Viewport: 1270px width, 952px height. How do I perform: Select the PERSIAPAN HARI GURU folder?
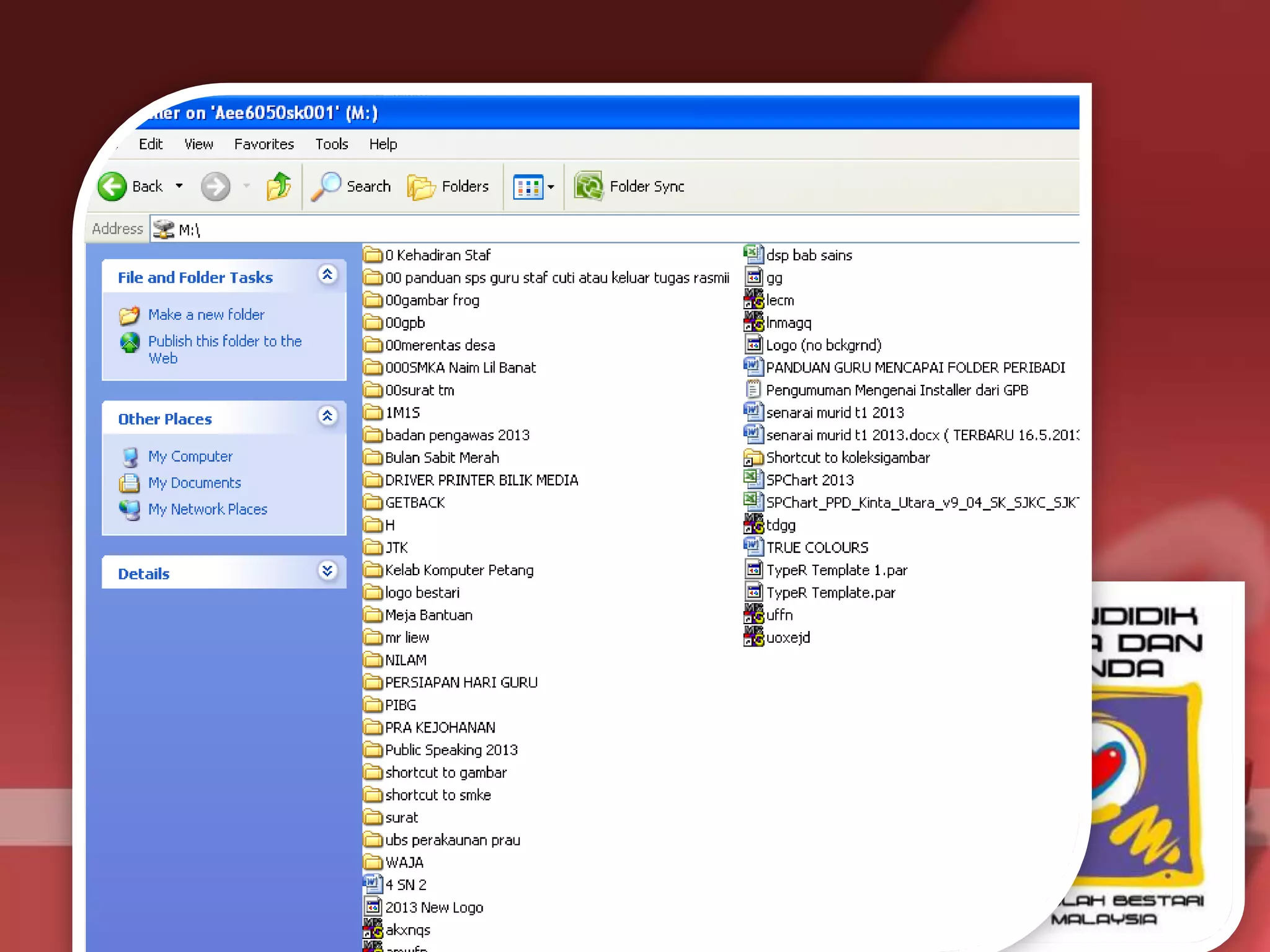(461, 682)
